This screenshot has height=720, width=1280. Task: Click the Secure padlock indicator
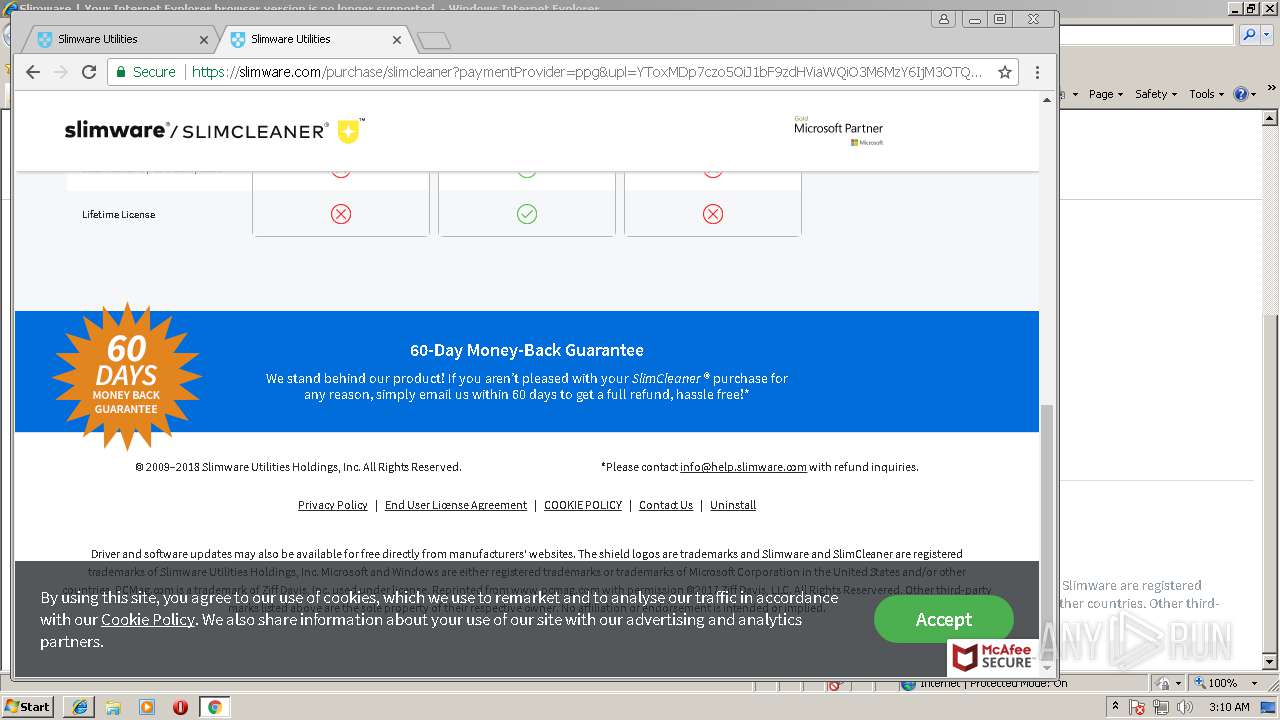[146, 72]
